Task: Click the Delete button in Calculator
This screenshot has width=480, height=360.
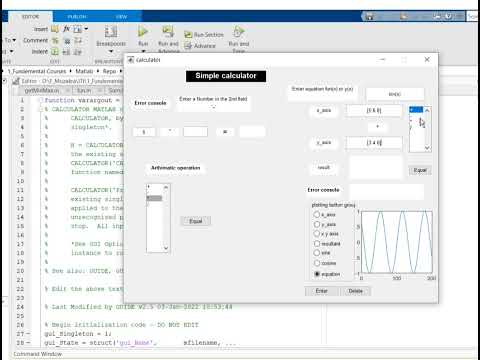Action: point(355,291)
